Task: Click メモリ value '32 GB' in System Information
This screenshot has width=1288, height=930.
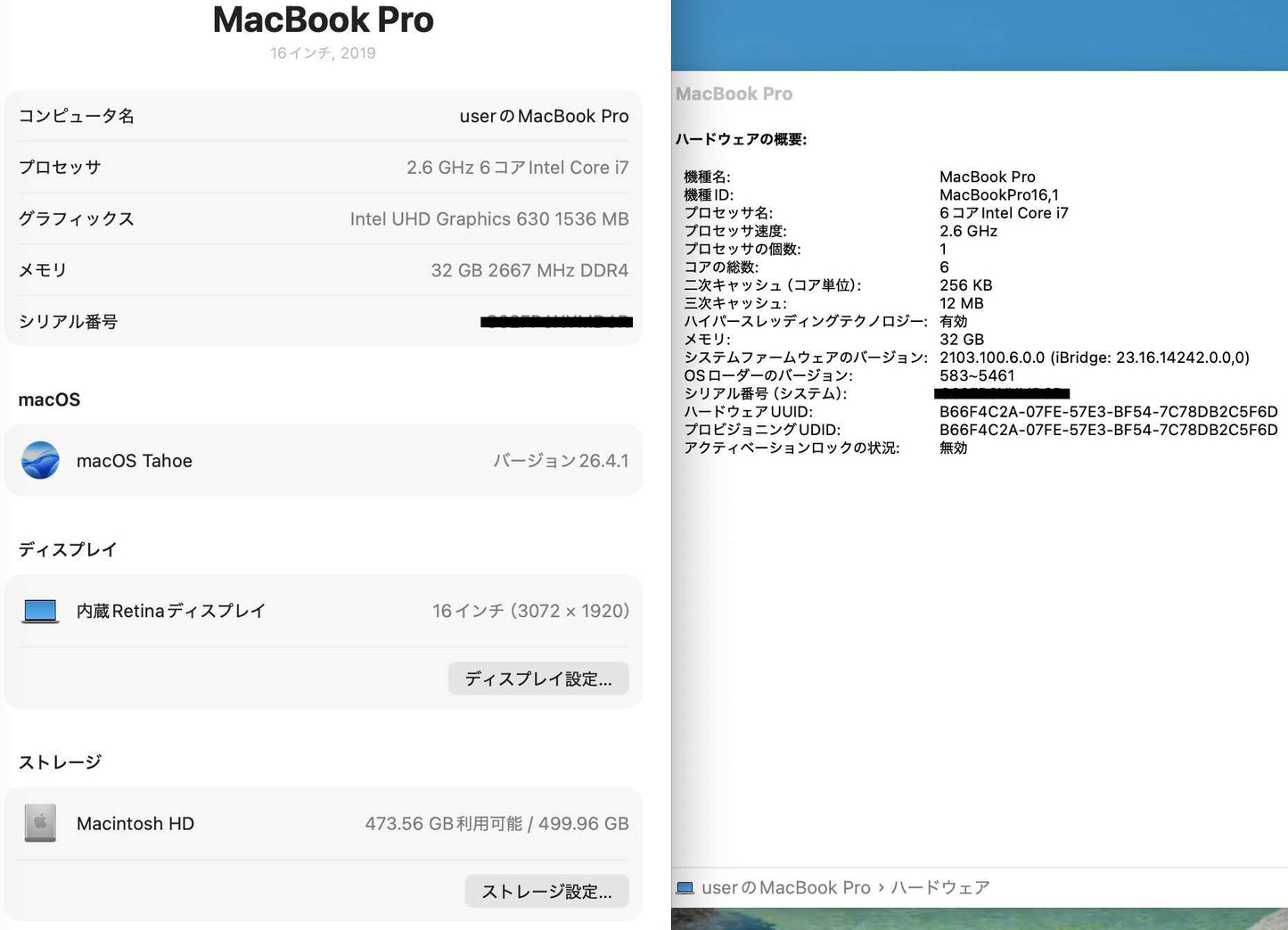Action: point(962,339)
